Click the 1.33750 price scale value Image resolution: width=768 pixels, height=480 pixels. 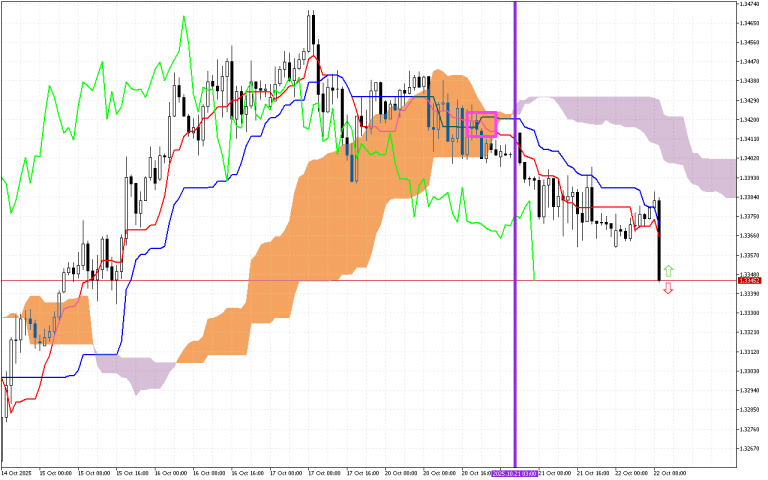pyautogui.click(x=749, y=216)
